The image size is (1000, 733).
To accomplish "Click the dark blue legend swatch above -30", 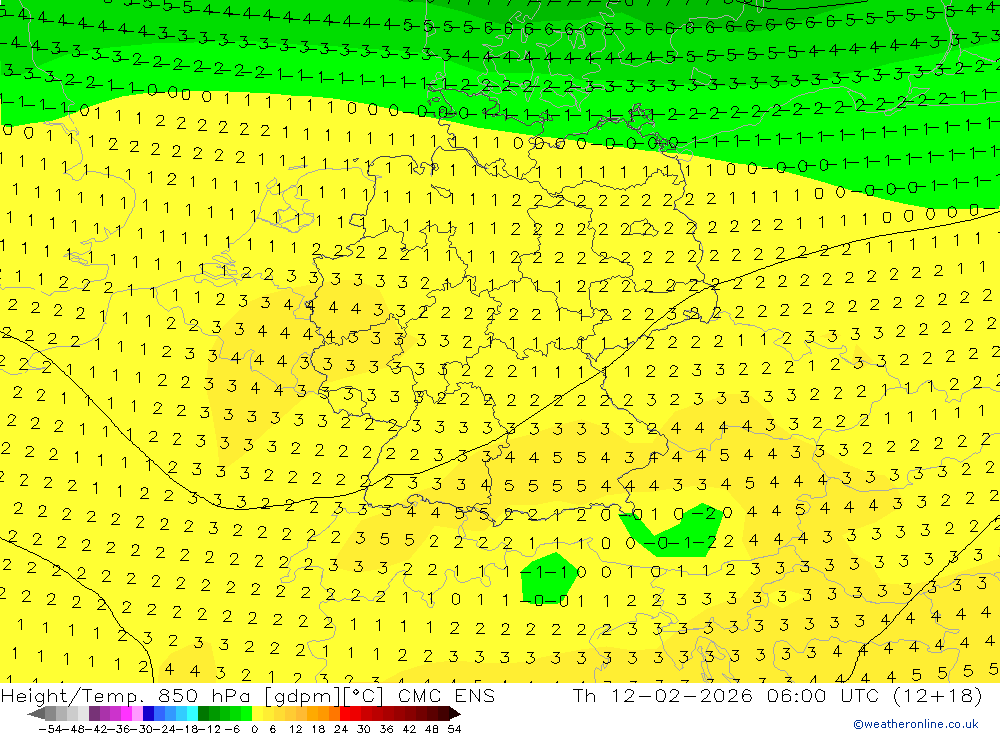I will (148, 713).
